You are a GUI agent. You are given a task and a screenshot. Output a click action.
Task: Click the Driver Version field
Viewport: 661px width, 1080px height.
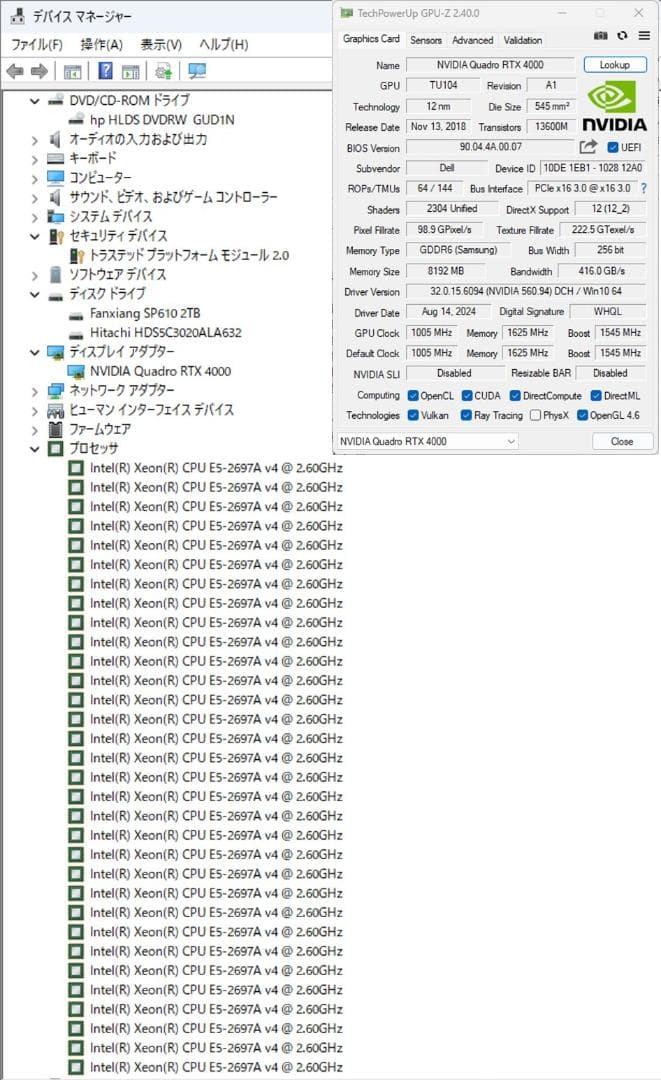point(525,291)
